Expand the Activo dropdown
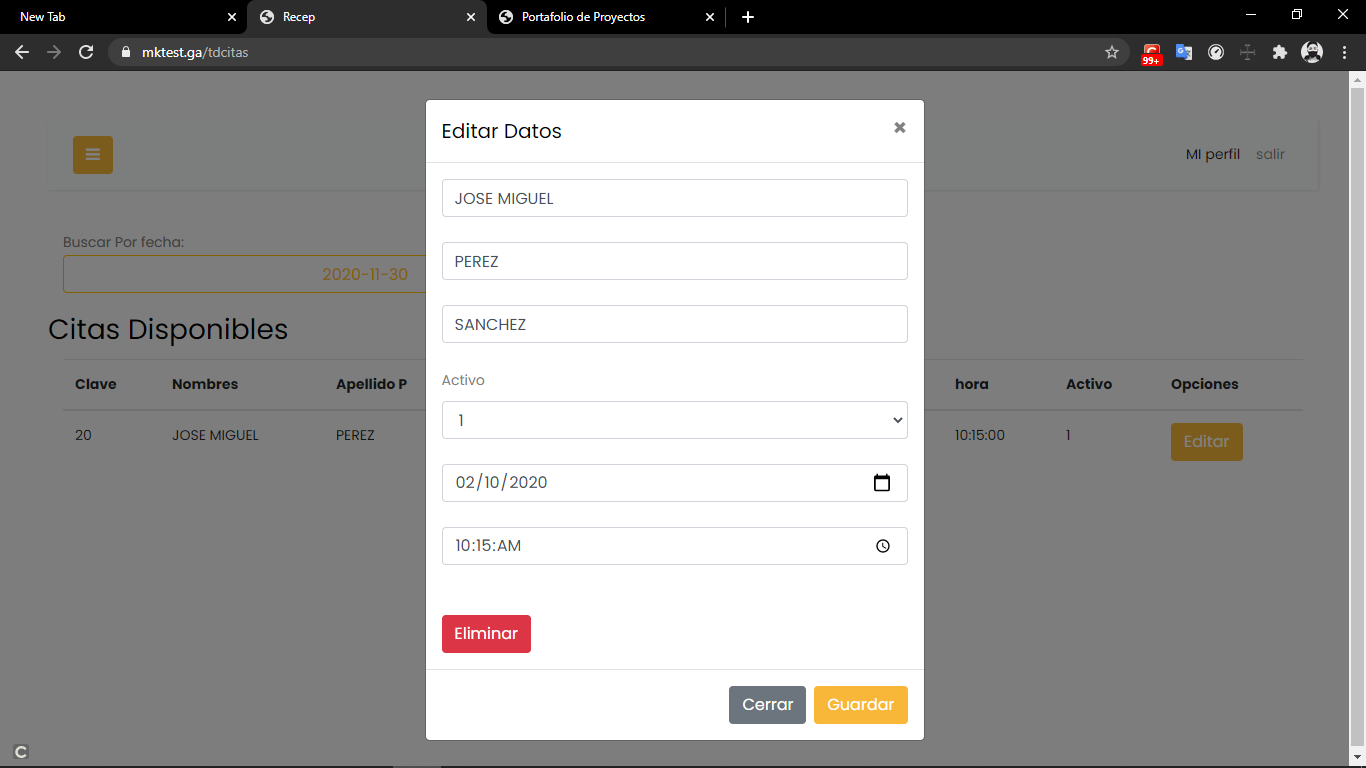1366x768 pixels. pyautogui.click(x=674, y=420)
